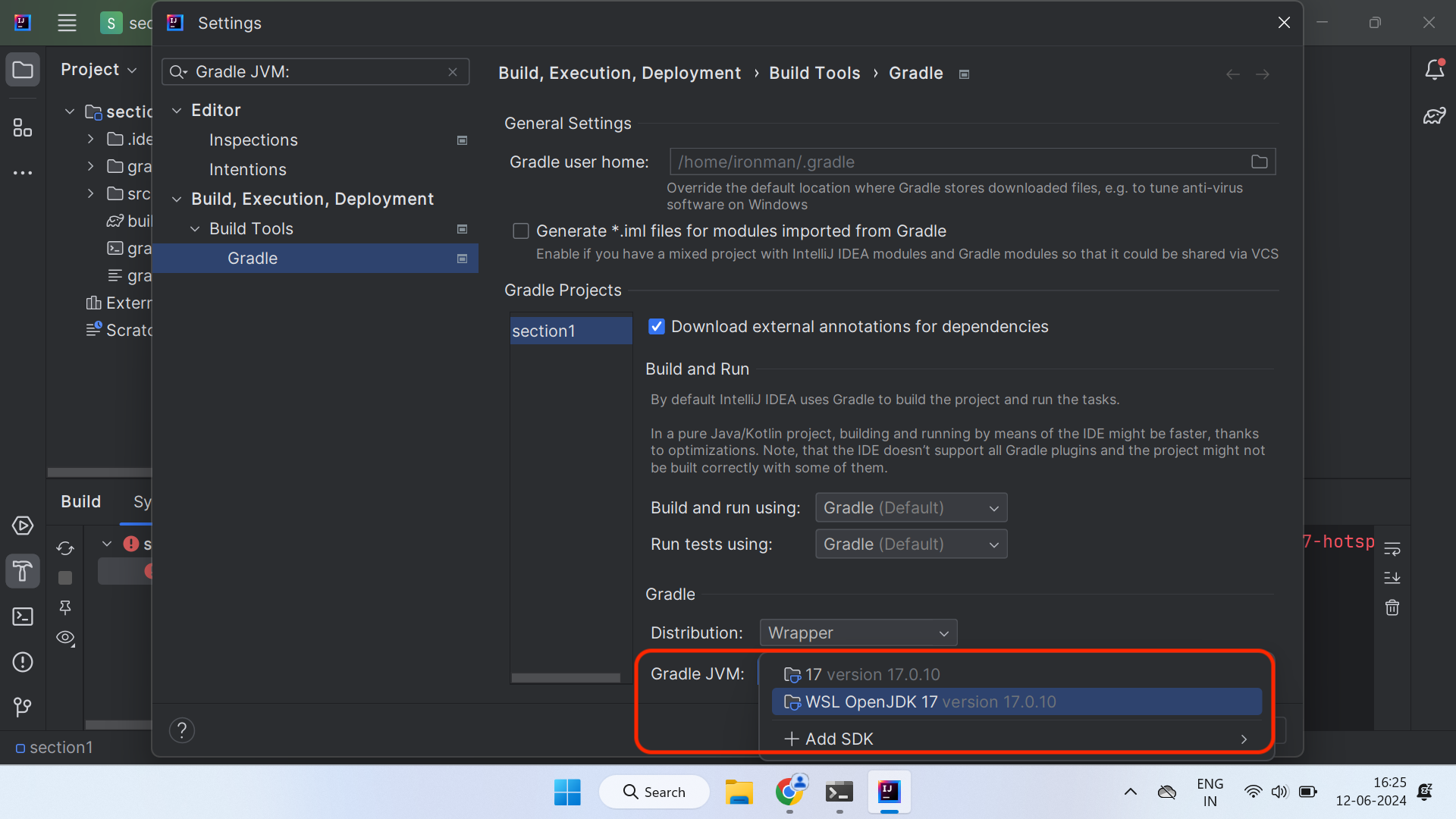Open the Add SDK submenu
Screen dimensions: 1456x819
click(1016, 739)
